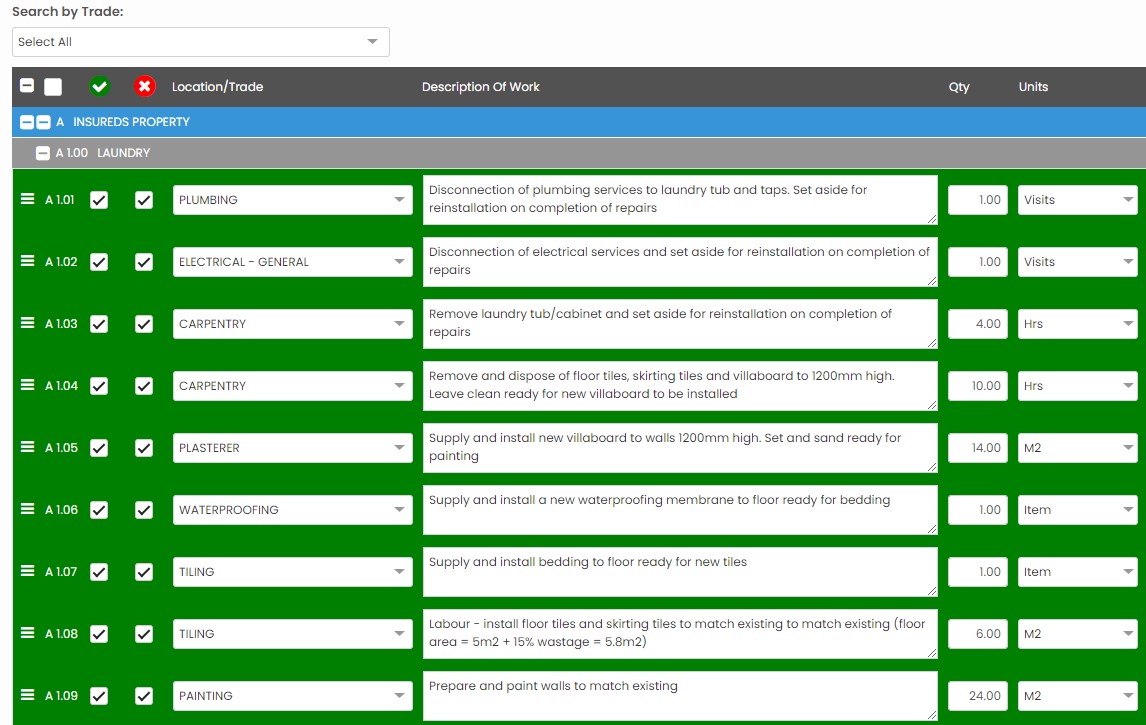The height and width of the screenshot is (725, 1146).
Task: Click the green approve-all checkmark icon
Action: click(x=99, y=87)
